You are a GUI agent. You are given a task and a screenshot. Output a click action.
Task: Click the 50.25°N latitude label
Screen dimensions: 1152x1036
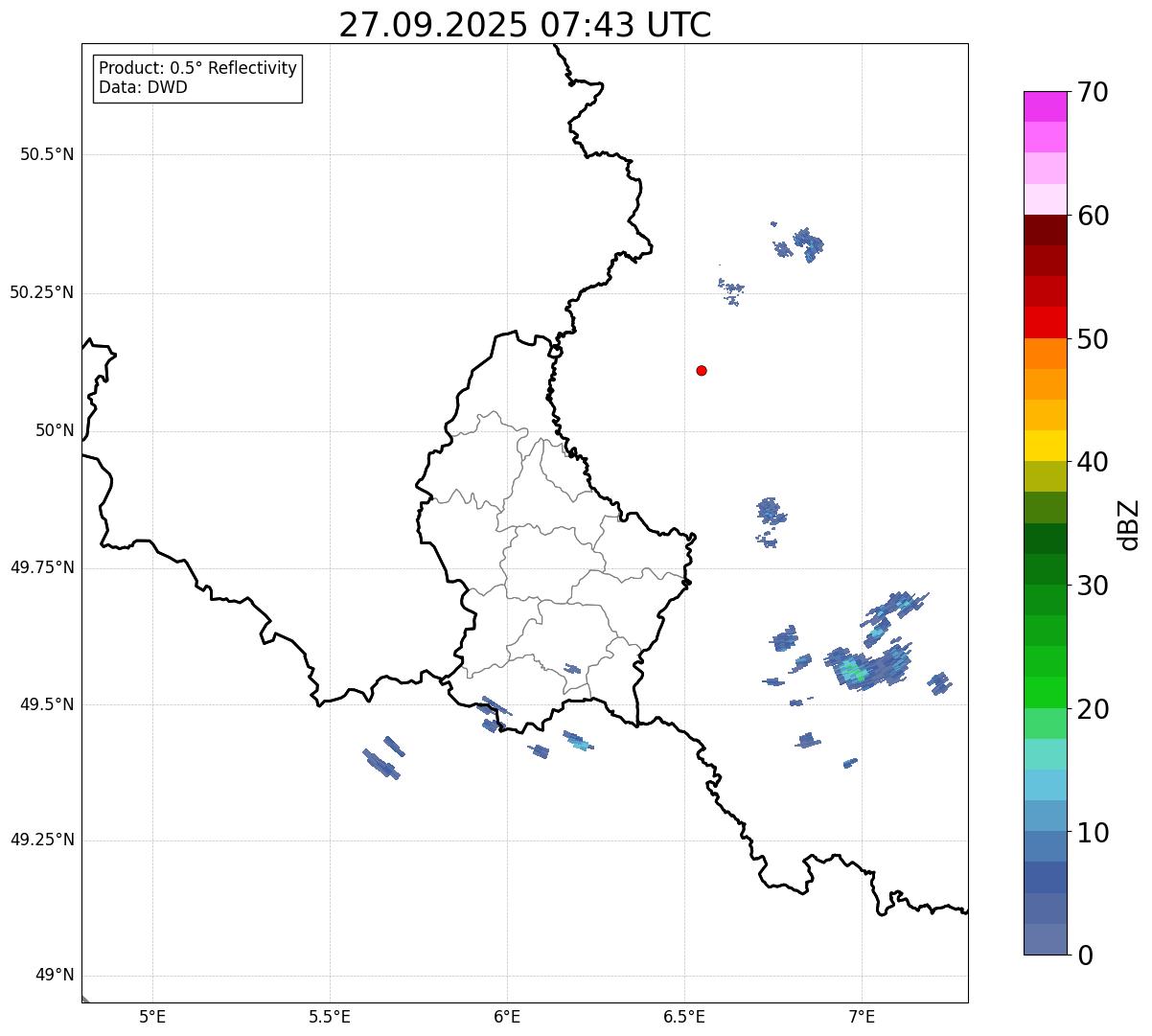[42, 292]
